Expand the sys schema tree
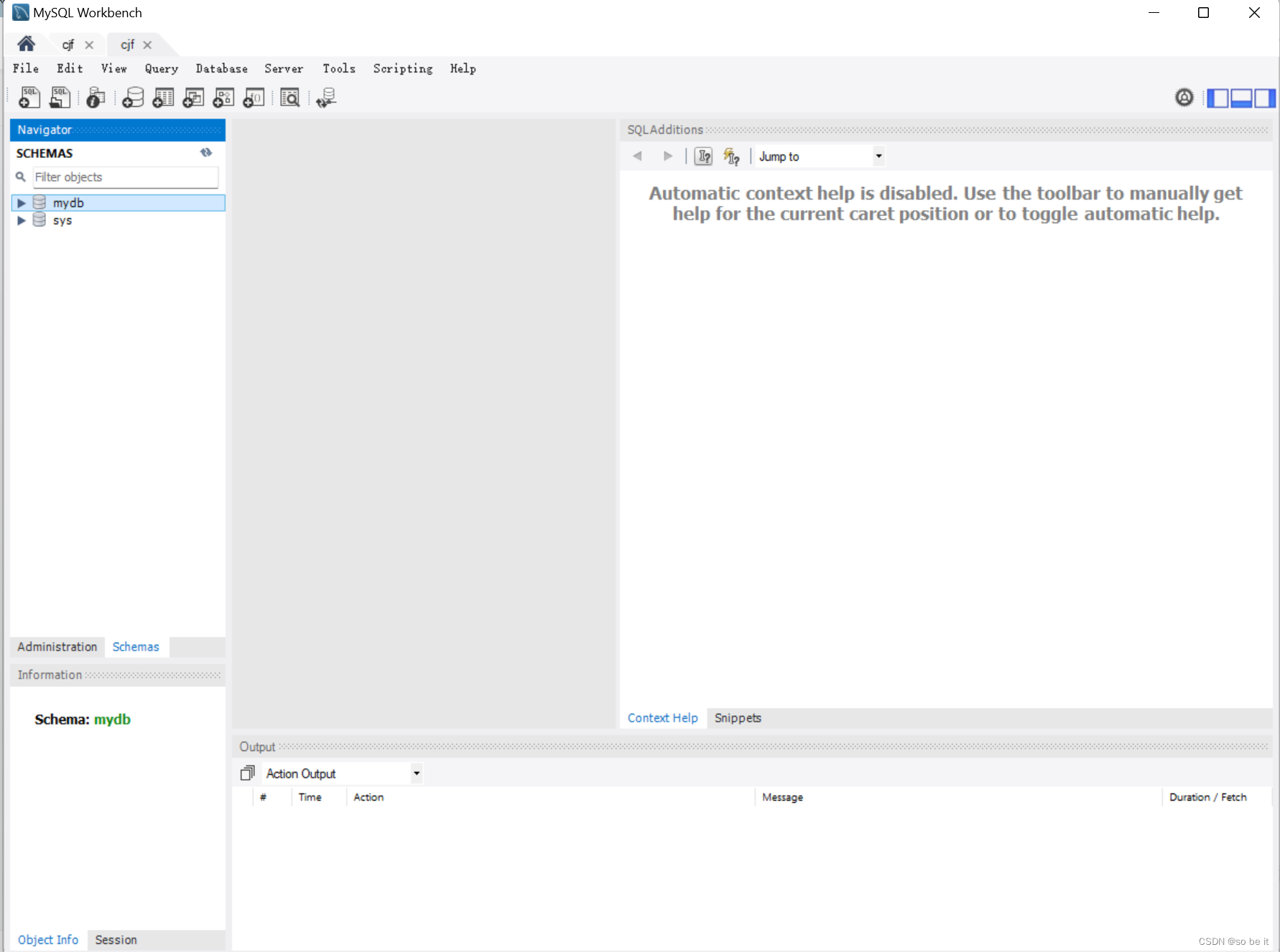This screenshot has height=952, width=1280. [22, 220]
